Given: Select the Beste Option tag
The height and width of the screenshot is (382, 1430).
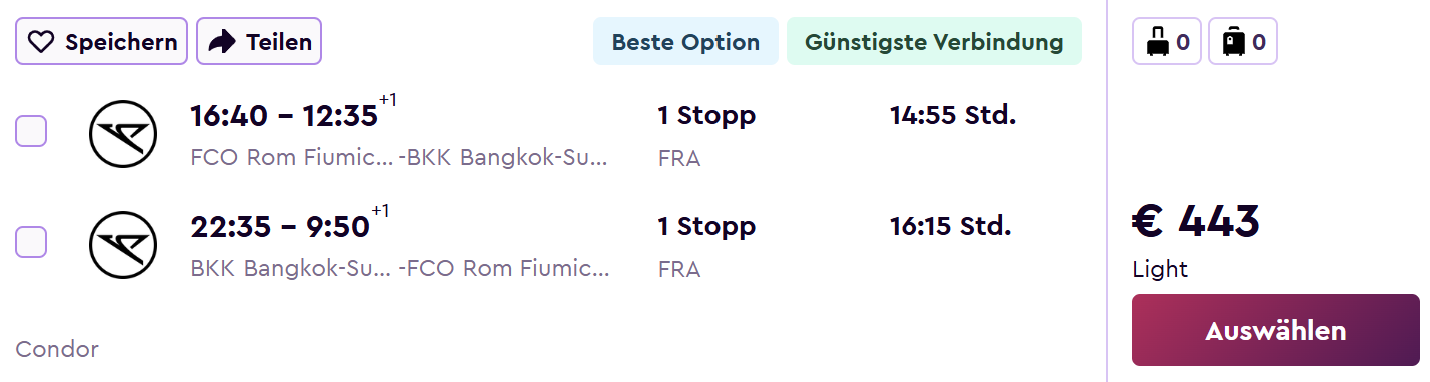Looking at the screenshot, I should [x=686, y=42].
